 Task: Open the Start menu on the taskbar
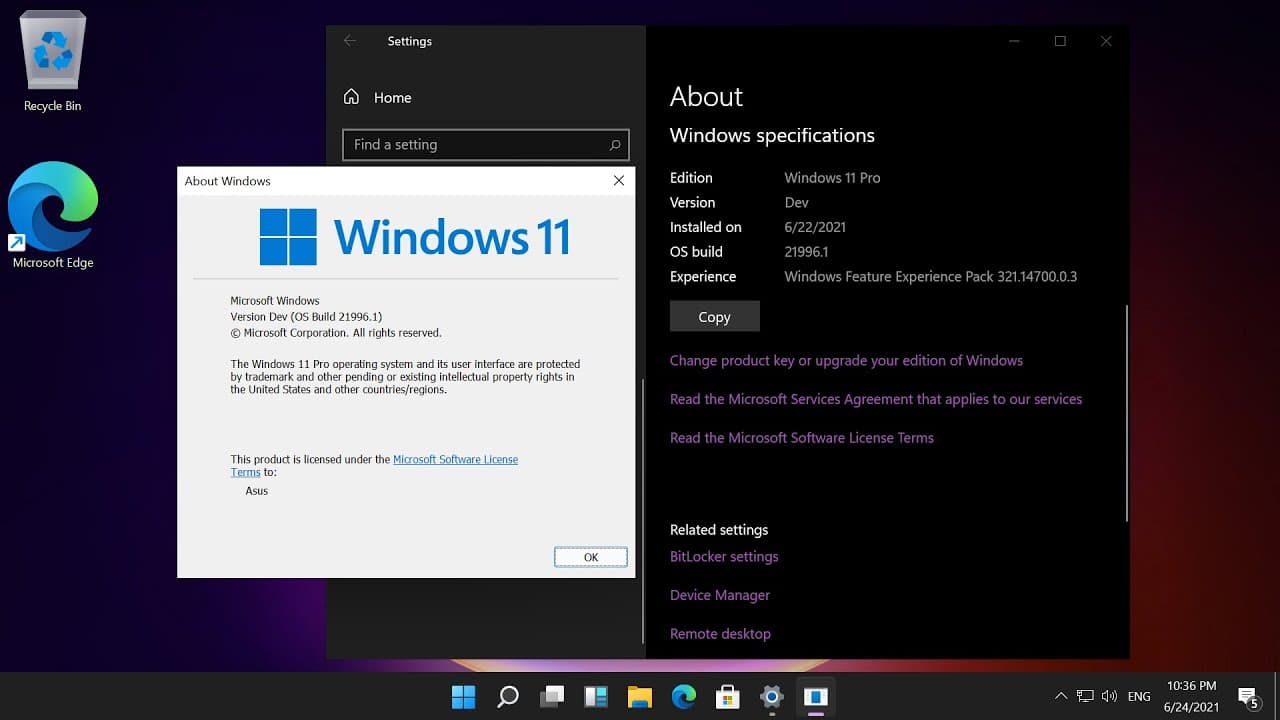[x=464, y=696]
